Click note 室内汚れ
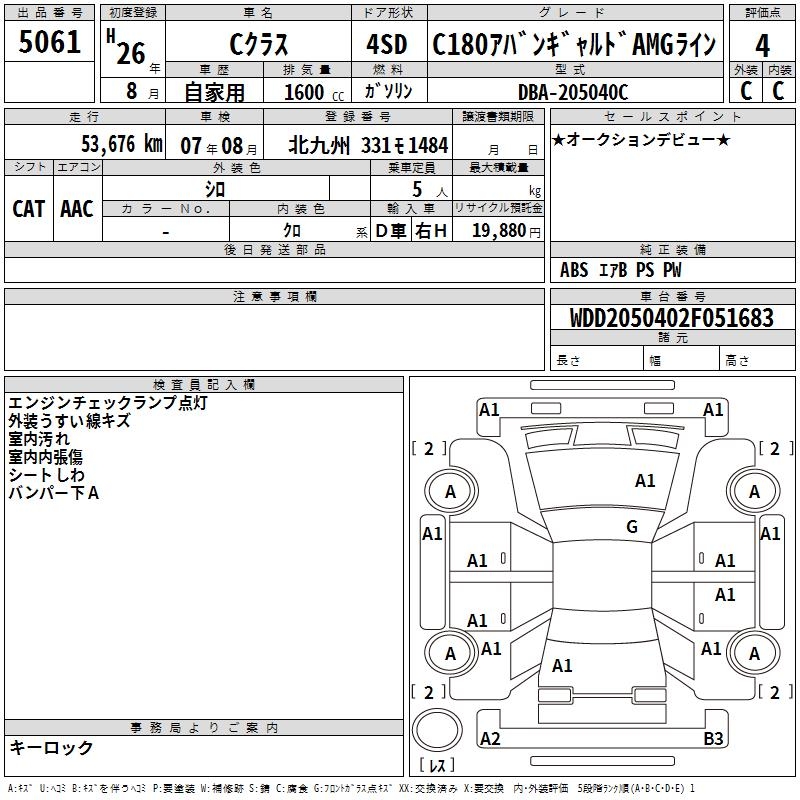Viewport: 800px width, 800px height. [39, 439]
